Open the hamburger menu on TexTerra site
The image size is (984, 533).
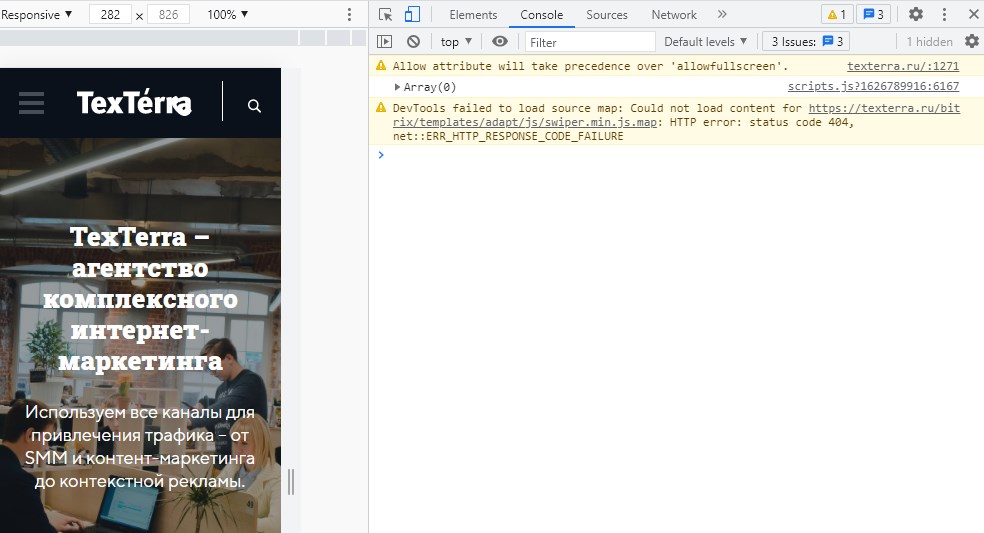pyautogui.click(x=31, y=103)
